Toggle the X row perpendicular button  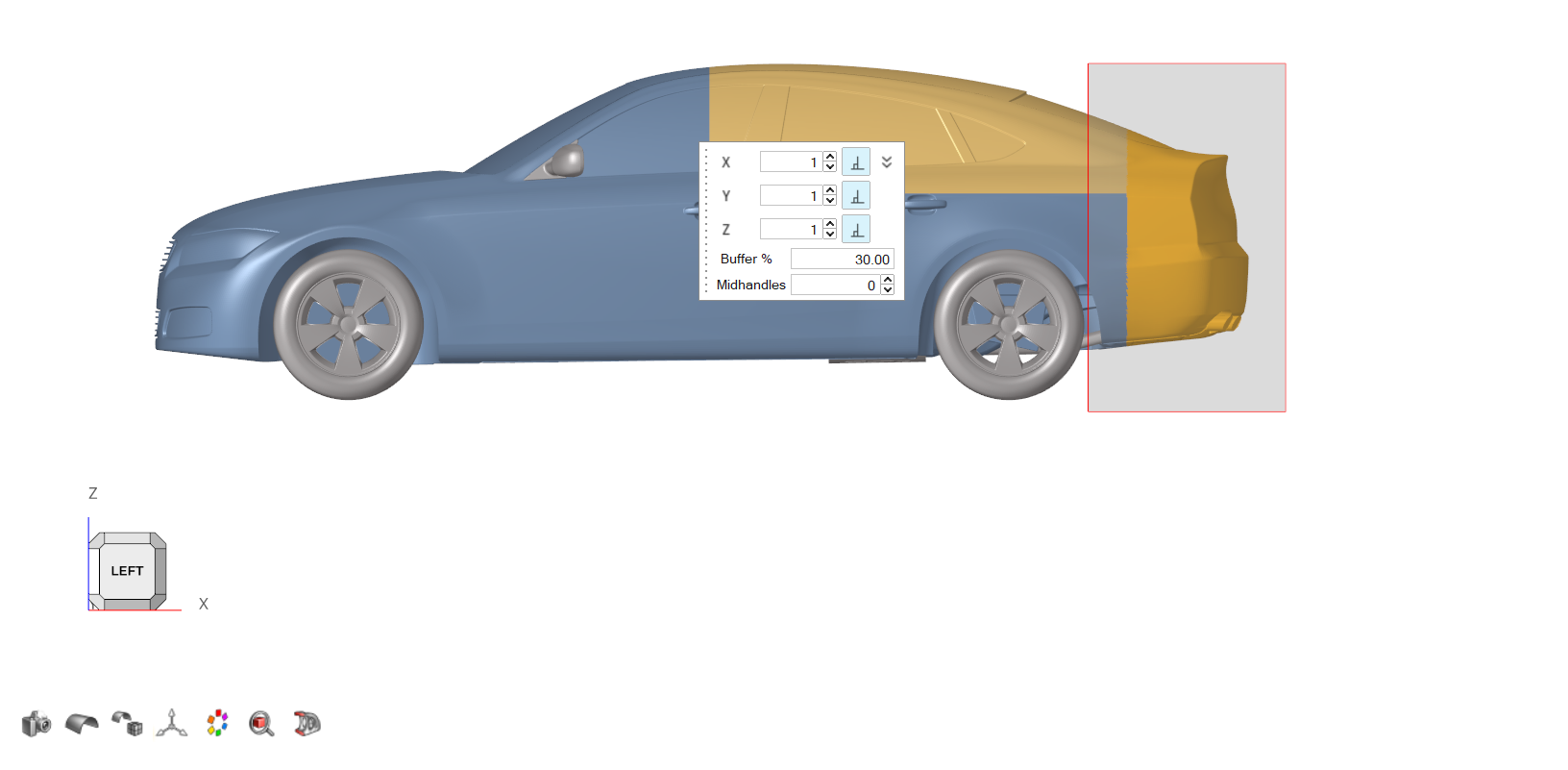856,161
